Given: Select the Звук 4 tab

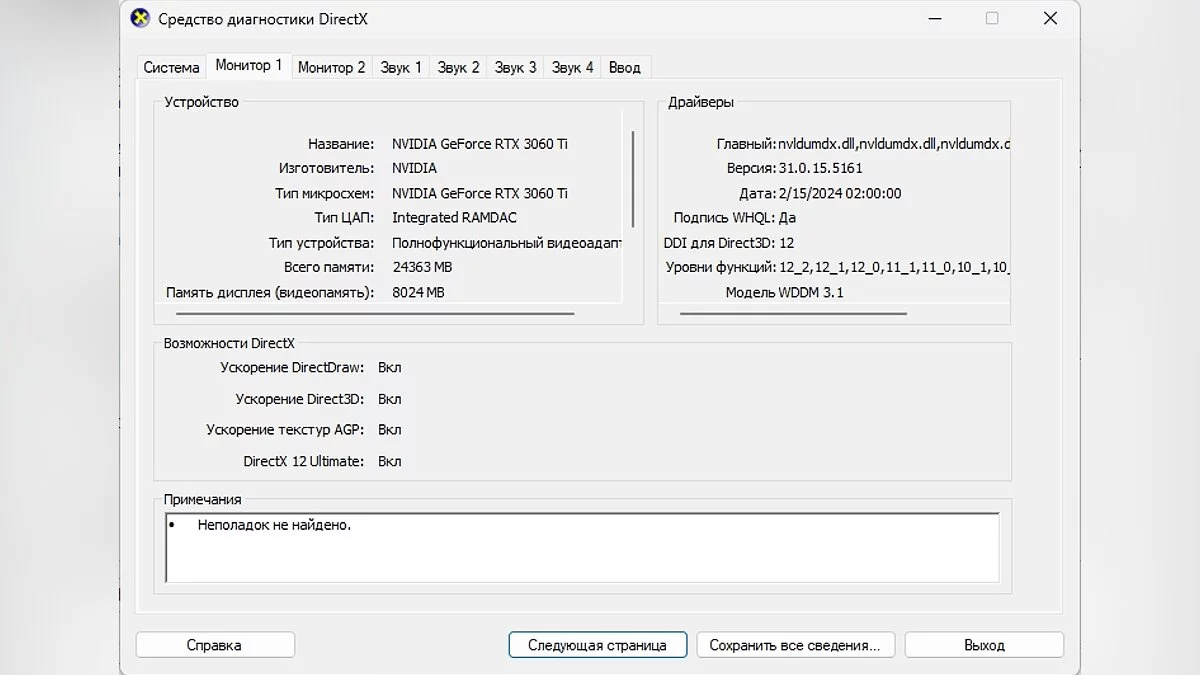Looking at the screenshot, I should point(572,68).
